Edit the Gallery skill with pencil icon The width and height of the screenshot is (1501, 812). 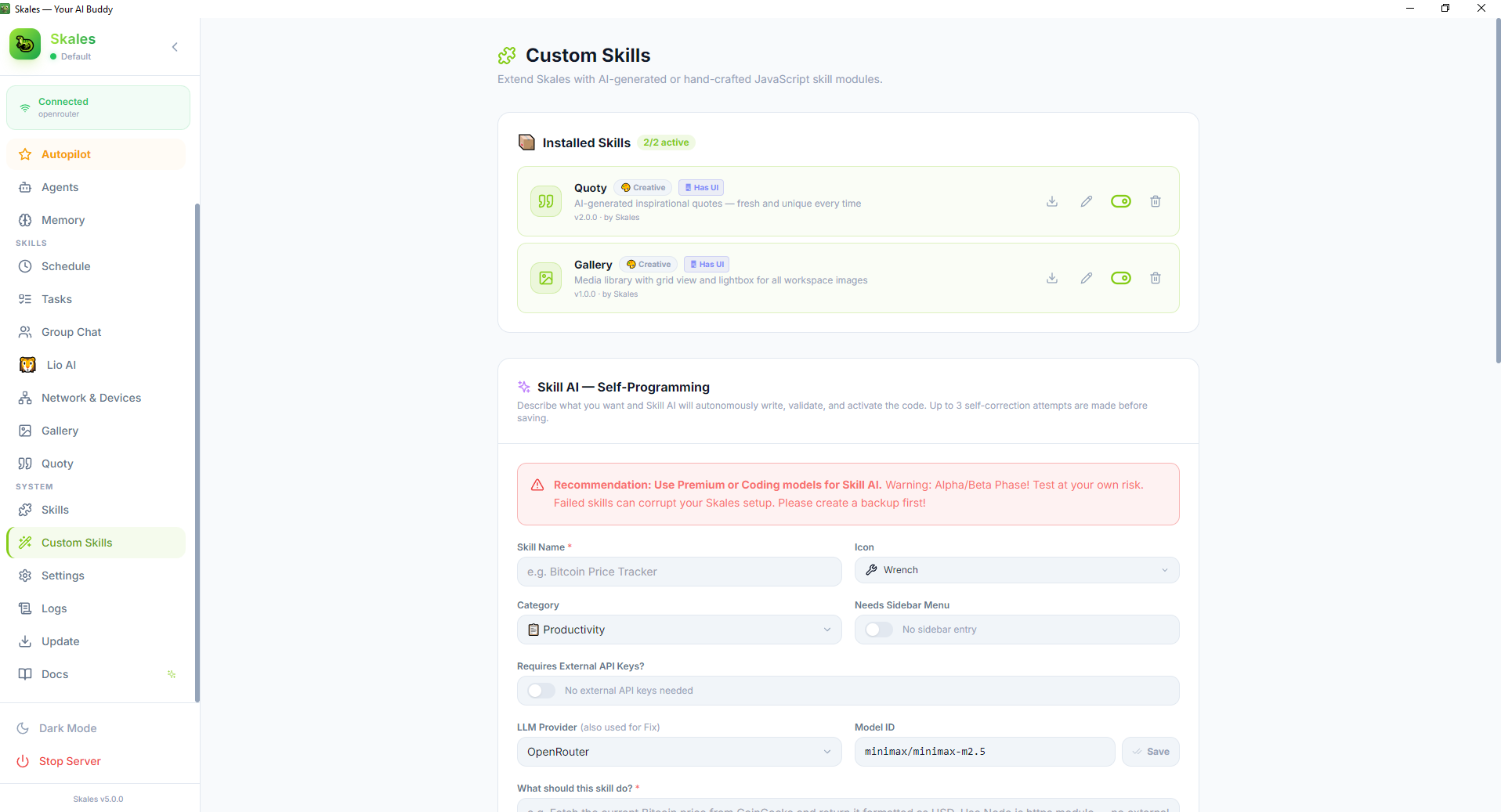[x=1087, y=278]
